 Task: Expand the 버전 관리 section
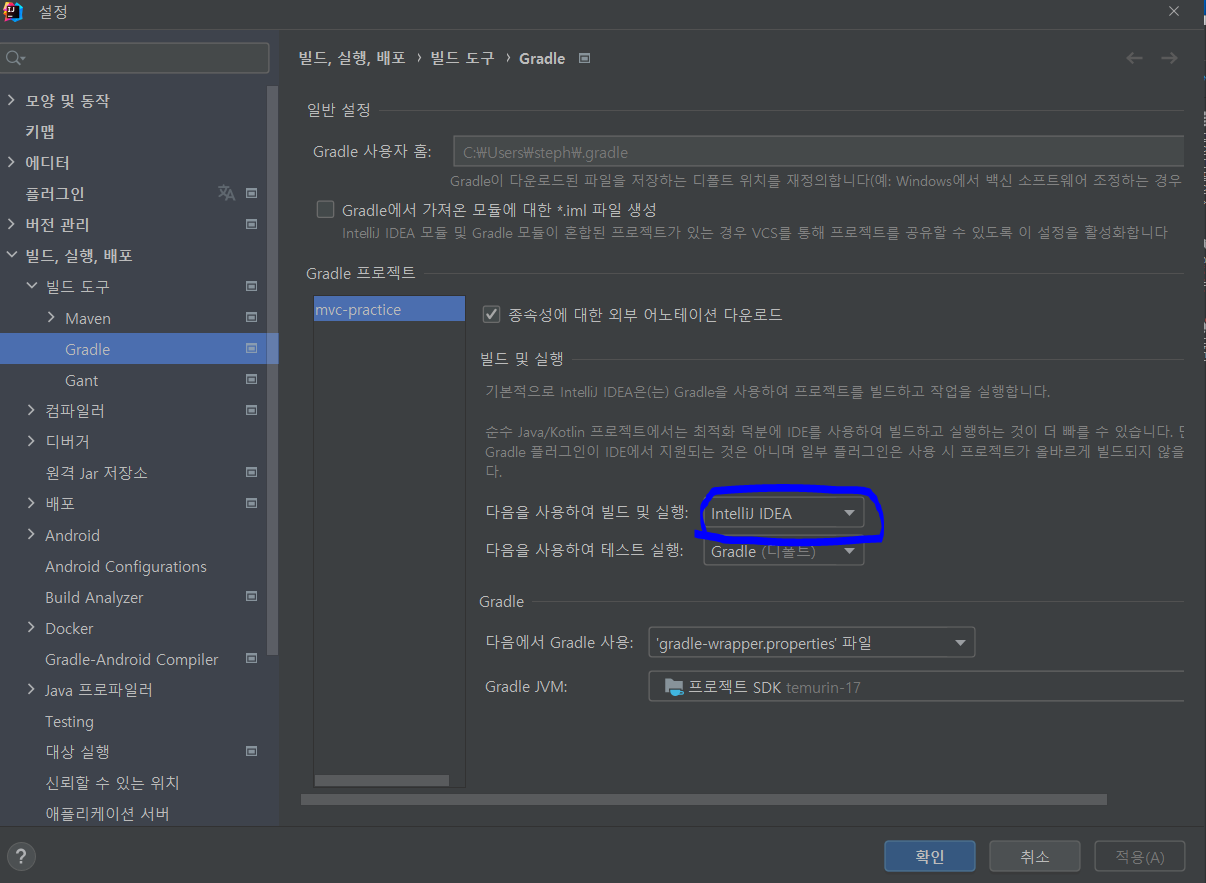tap(11, 224)
